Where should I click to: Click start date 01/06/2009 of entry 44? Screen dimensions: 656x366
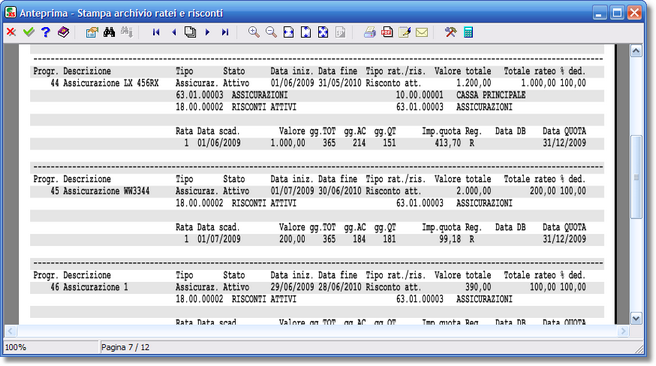pos(292,83)
